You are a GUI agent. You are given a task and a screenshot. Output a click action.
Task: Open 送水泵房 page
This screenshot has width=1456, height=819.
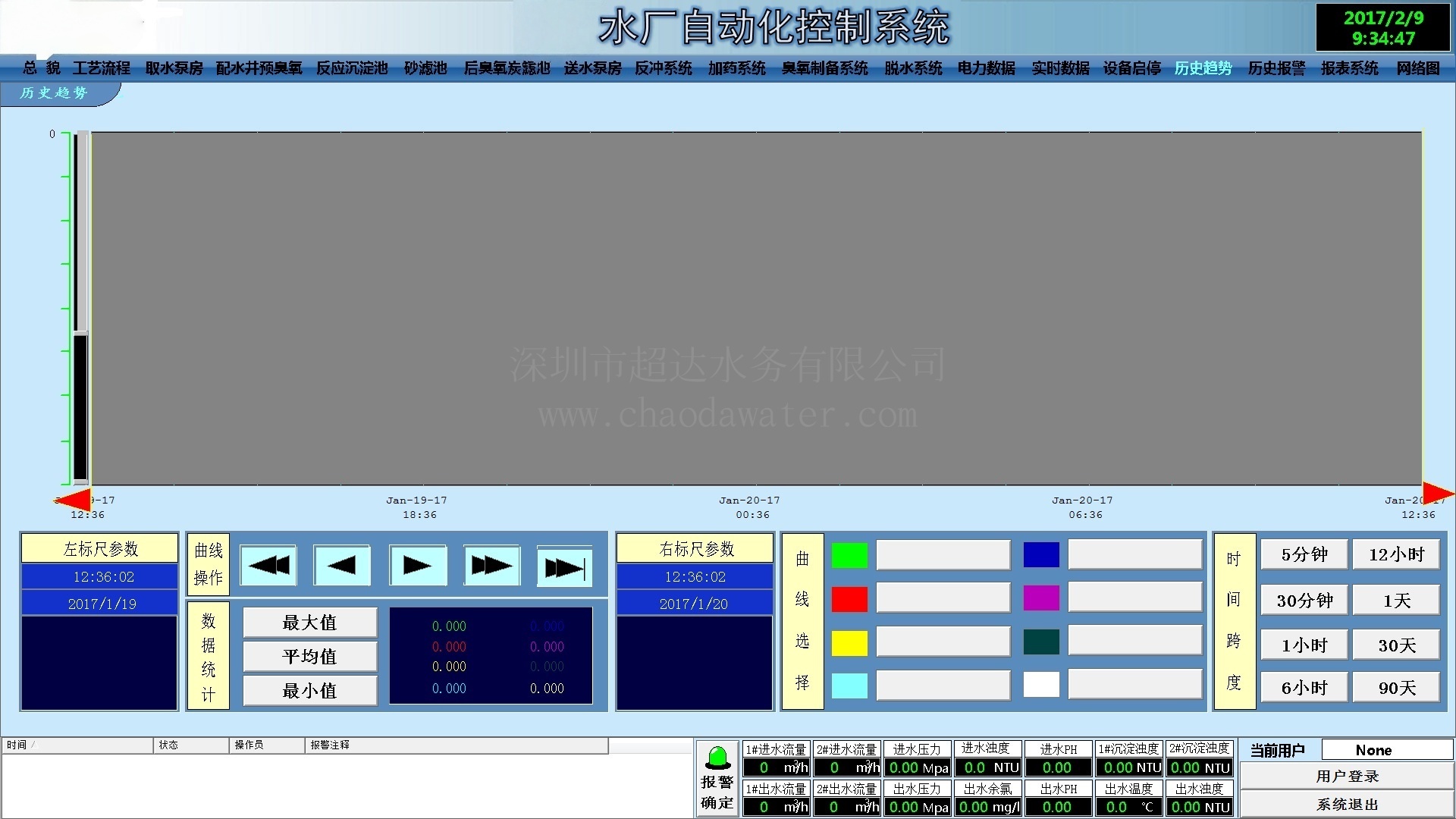(593, 68)
